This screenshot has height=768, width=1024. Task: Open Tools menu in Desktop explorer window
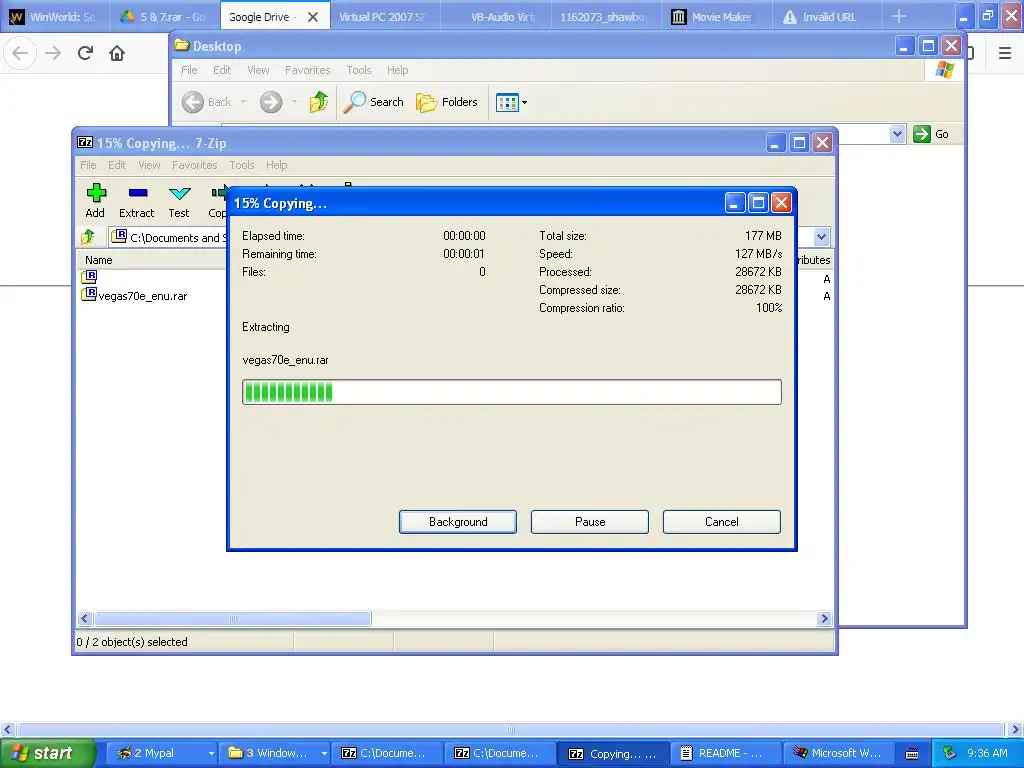pyautogui.click(x=359, y=70)
